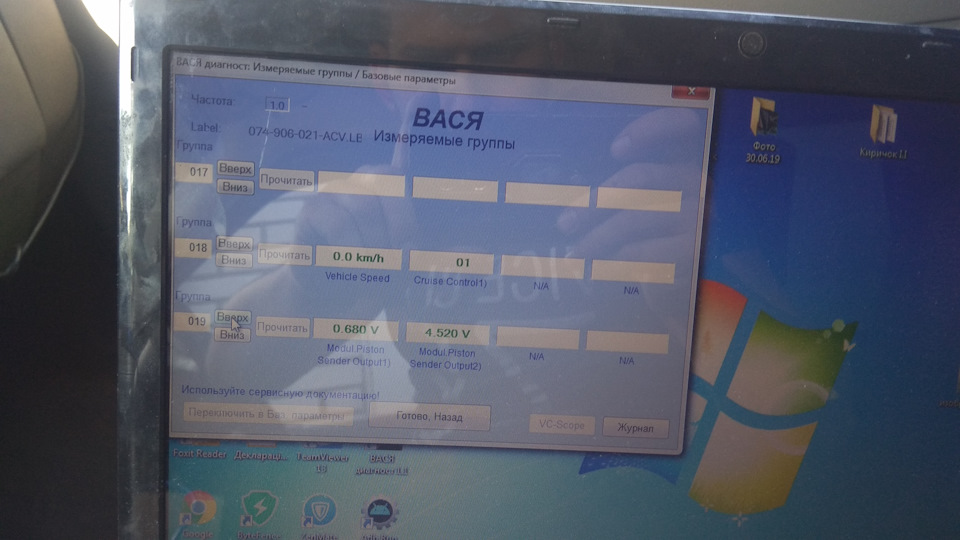Viewport: 960px width, 540px height.
Task: Focus the group number field 018
Action: pyautogui.click(x=193, y=247)
